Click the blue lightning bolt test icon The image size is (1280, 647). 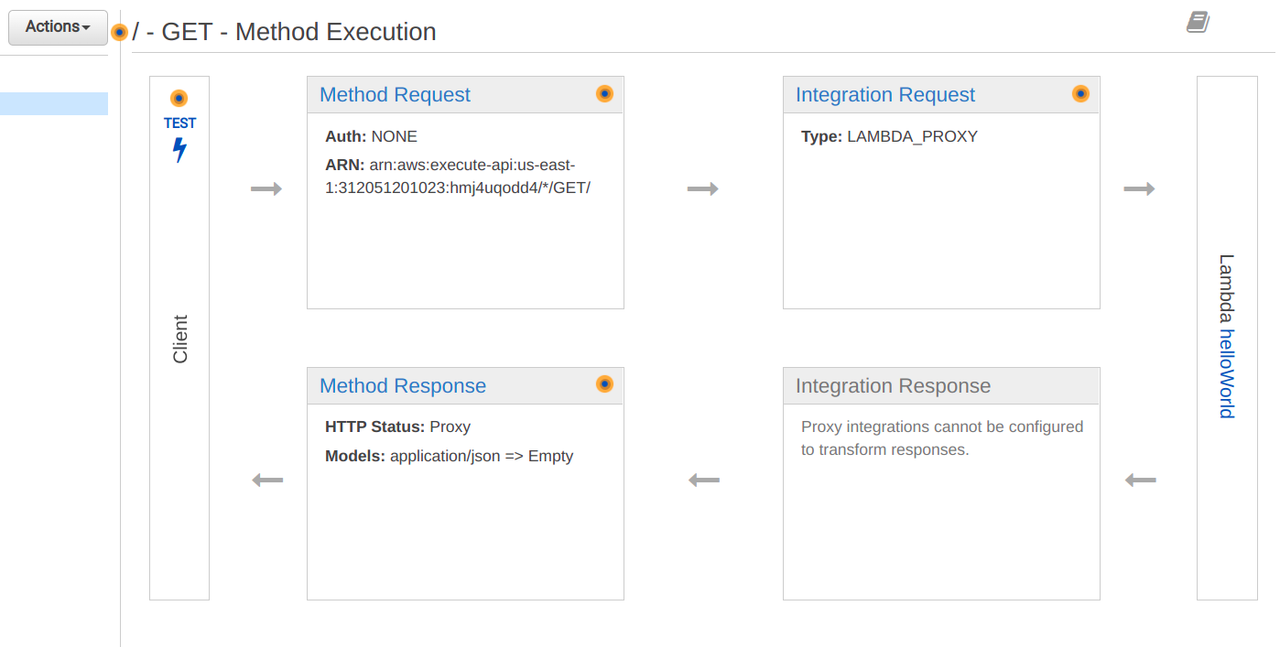(180, 150)
